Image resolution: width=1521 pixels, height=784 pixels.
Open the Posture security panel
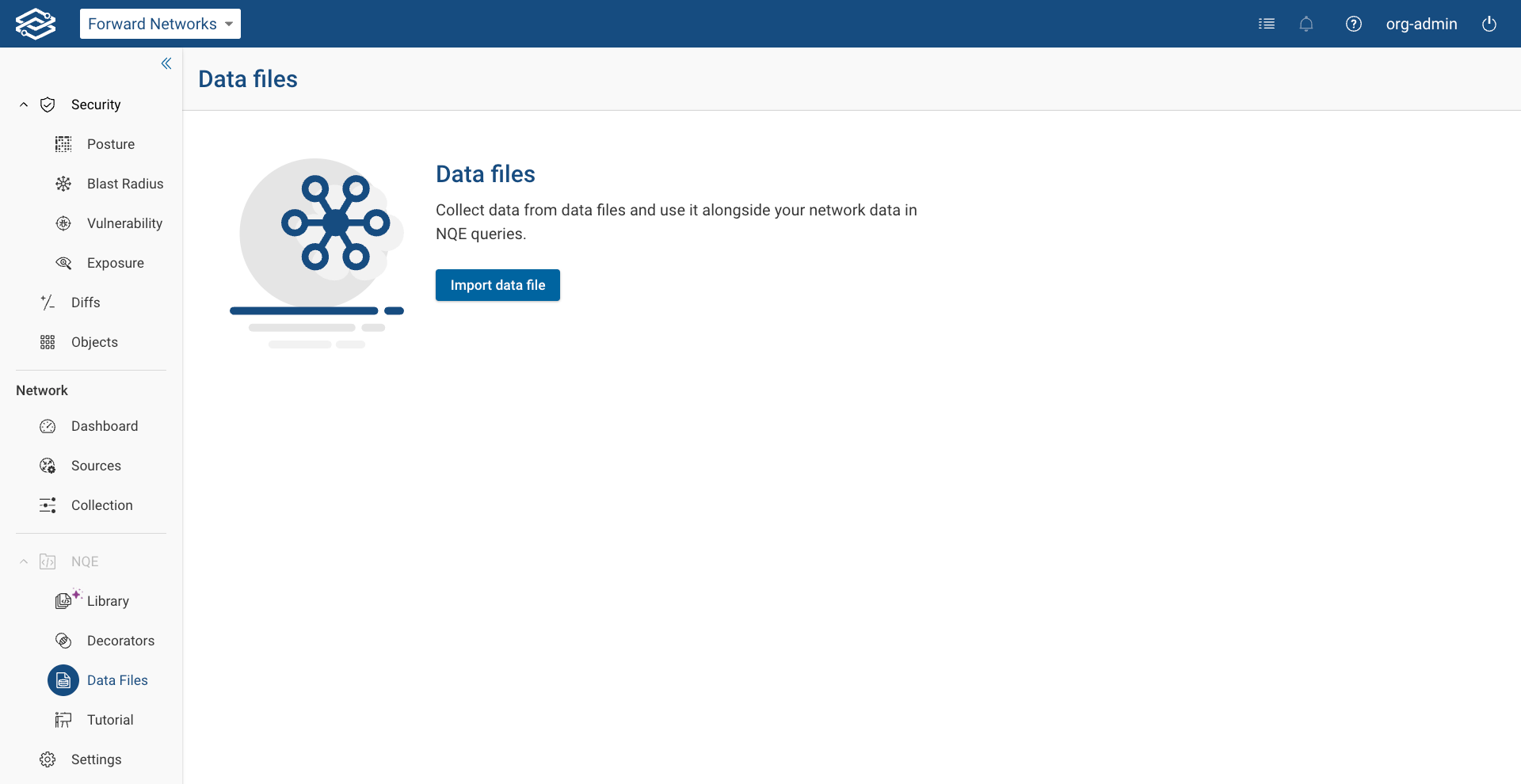(x=109, y=144)
